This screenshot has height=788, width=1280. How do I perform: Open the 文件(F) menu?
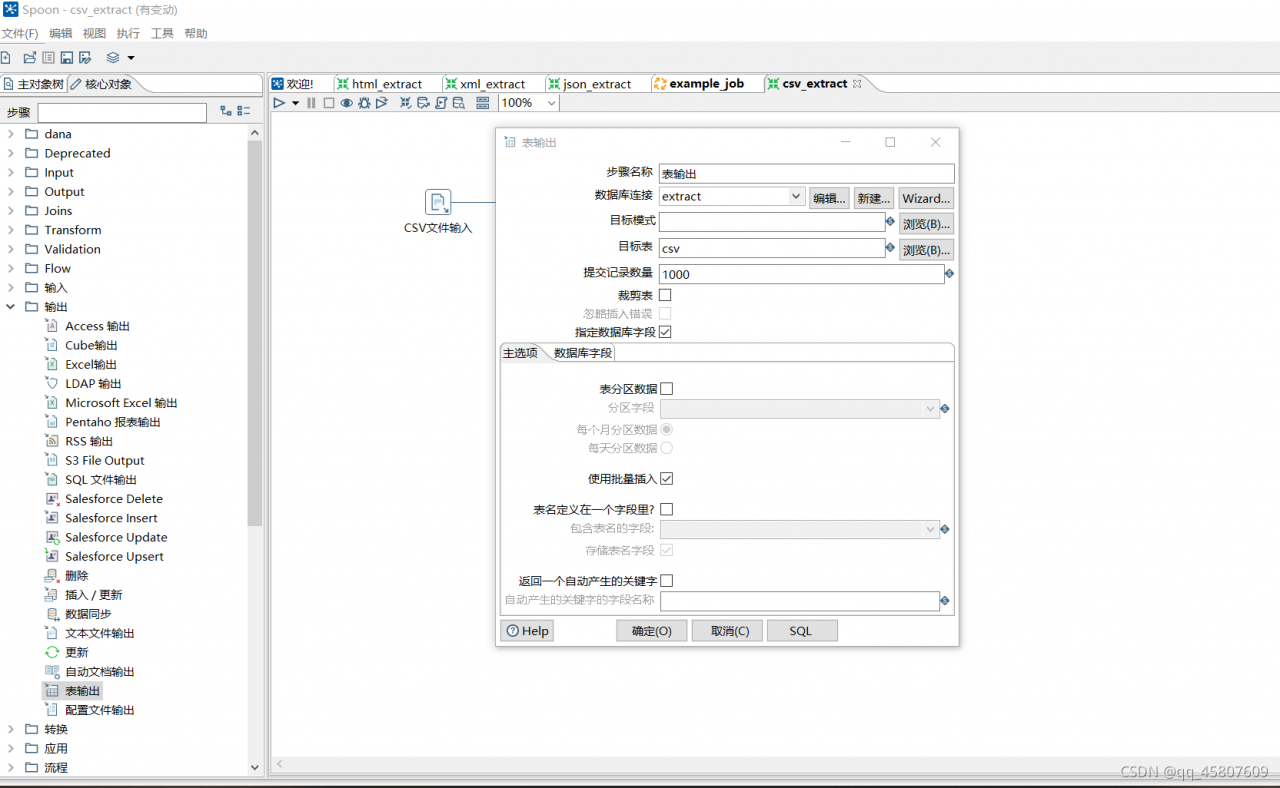point(20,33)
